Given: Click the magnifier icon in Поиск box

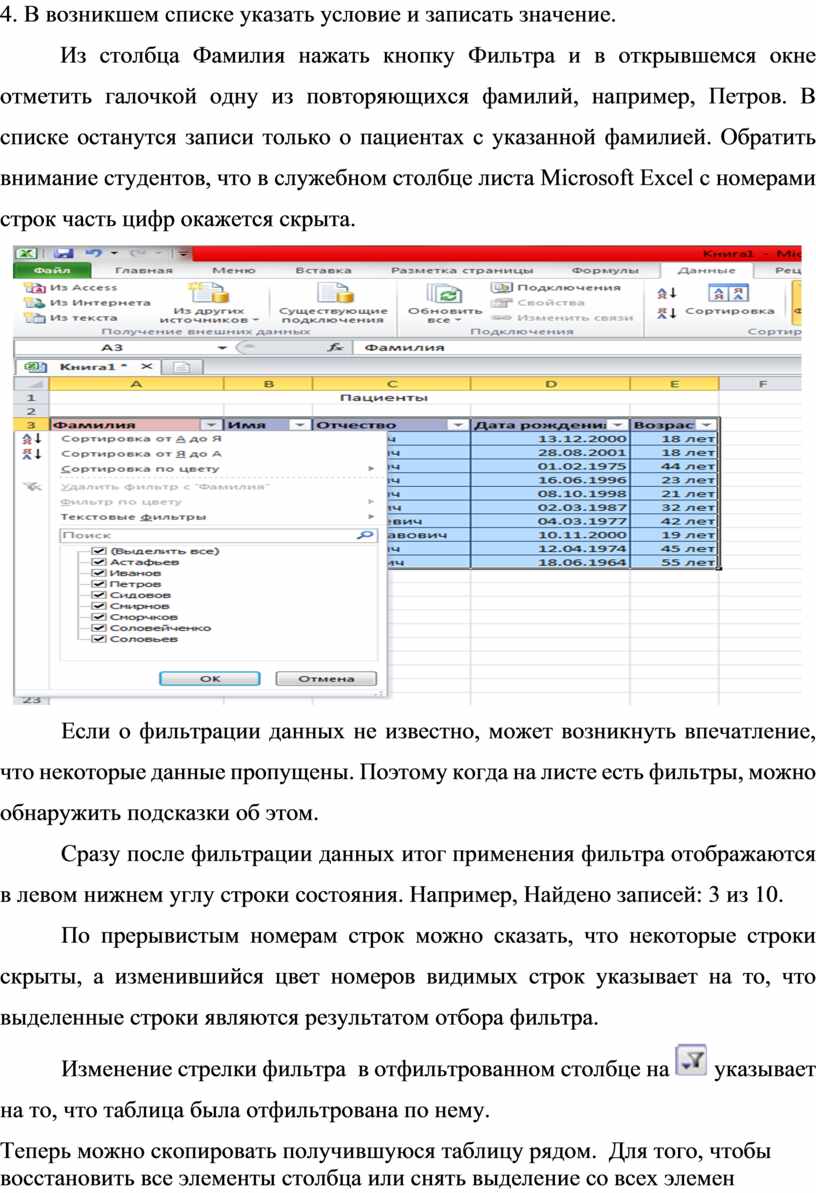Looking at the screenshot, I should [365, 536].
